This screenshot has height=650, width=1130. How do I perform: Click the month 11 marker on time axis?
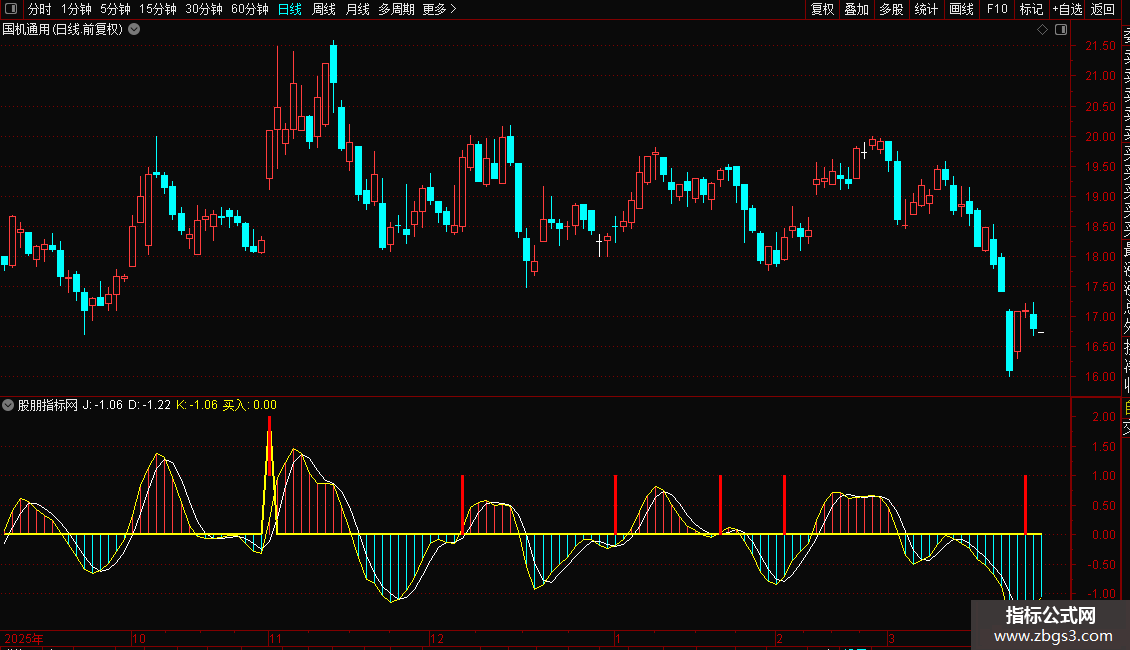[275, 638]
